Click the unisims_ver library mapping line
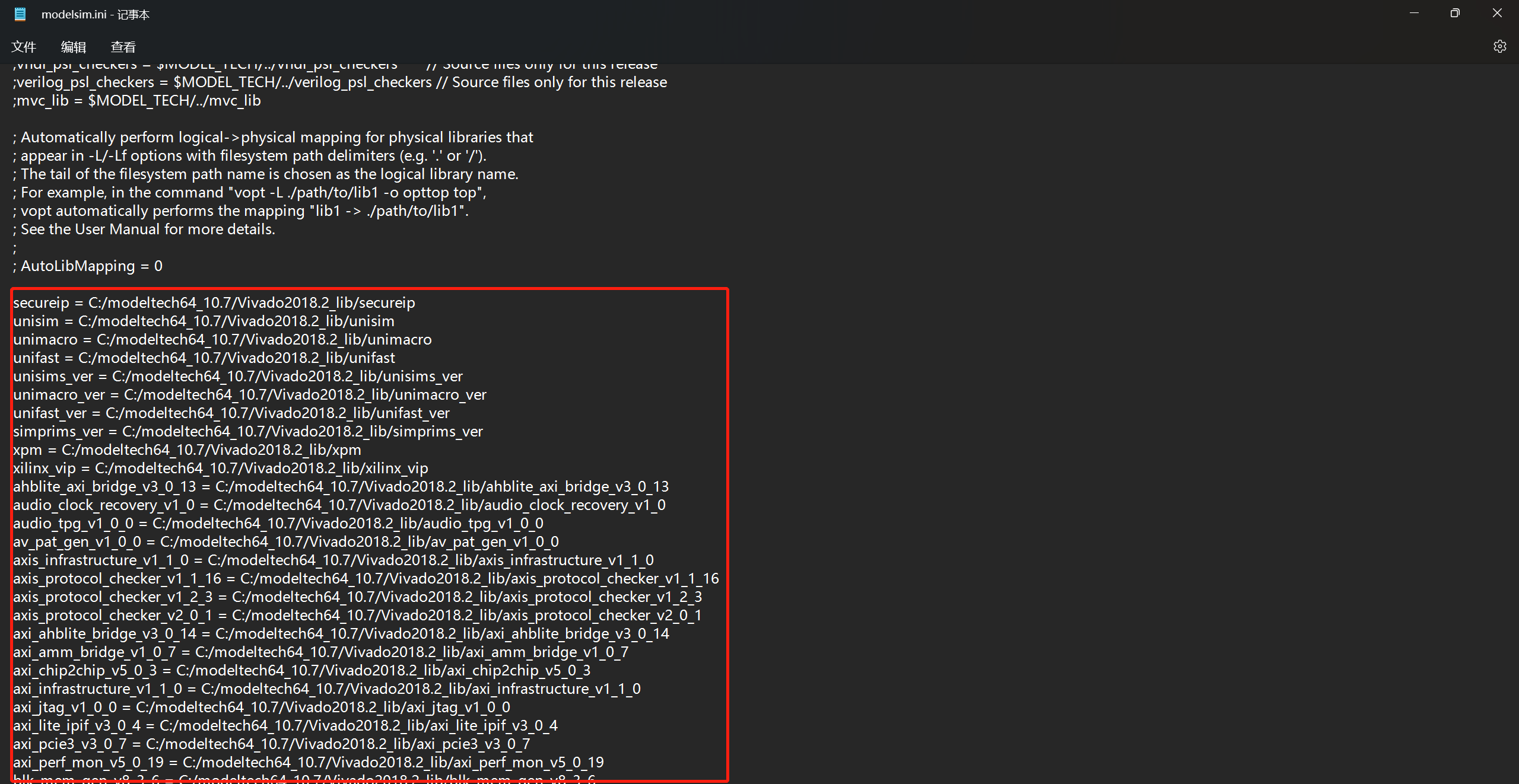The width and height of the screenshot is (1519, 784). point(237,377)
